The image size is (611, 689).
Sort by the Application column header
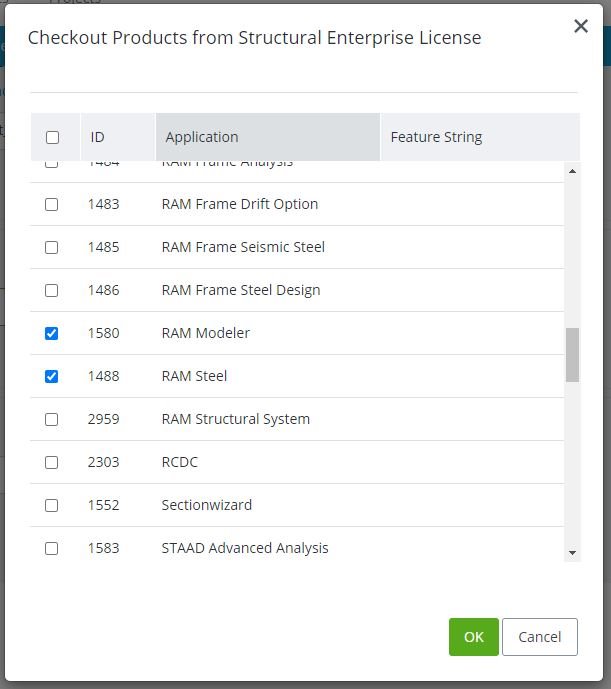coord(202,137)
